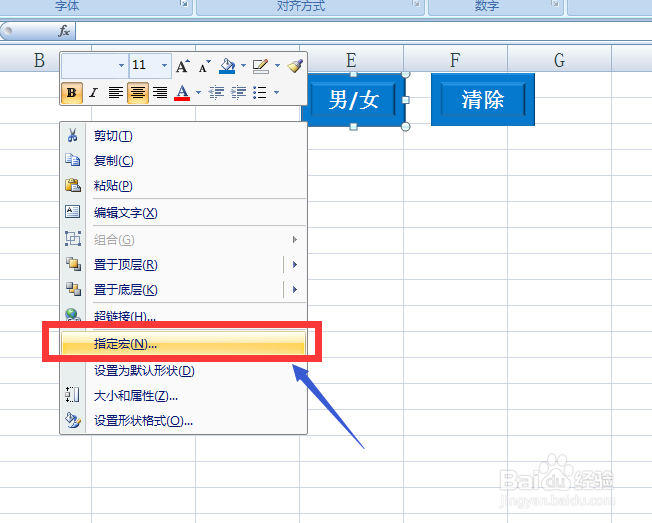The height and width of the screenshot is (523, 652).
Task: Expand the 组合(G) submenu arrow
Action: coord(295,239)
